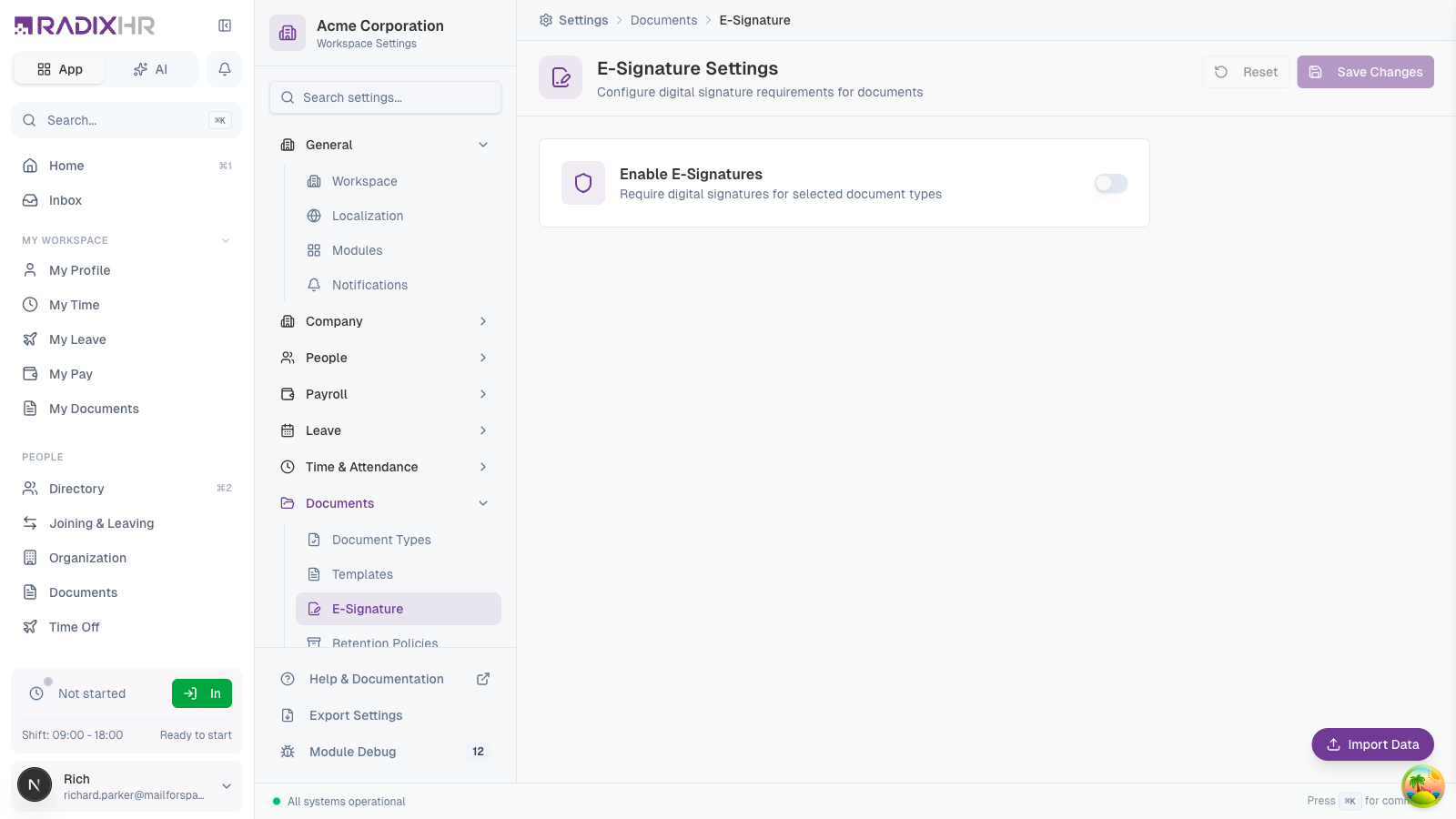Expand the Company settings section

point(483,321)
